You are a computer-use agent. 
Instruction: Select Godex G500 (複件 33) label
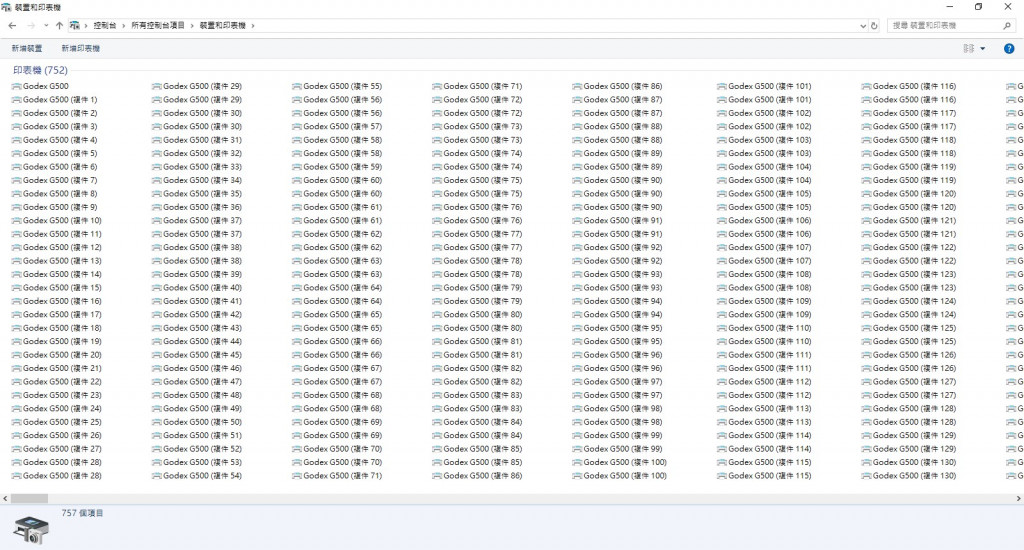click(202, 167)
